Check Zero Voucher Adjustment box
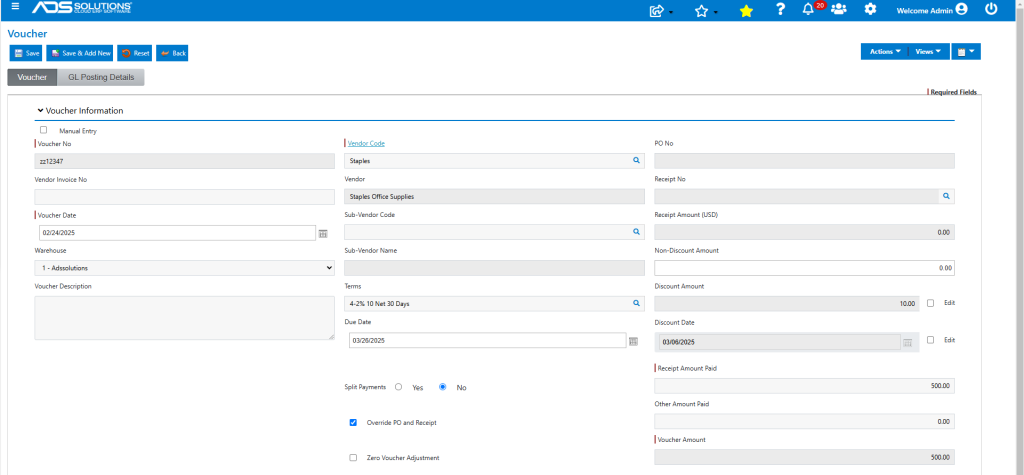This screenshot has height=475, width=1024. coord(353,458)
